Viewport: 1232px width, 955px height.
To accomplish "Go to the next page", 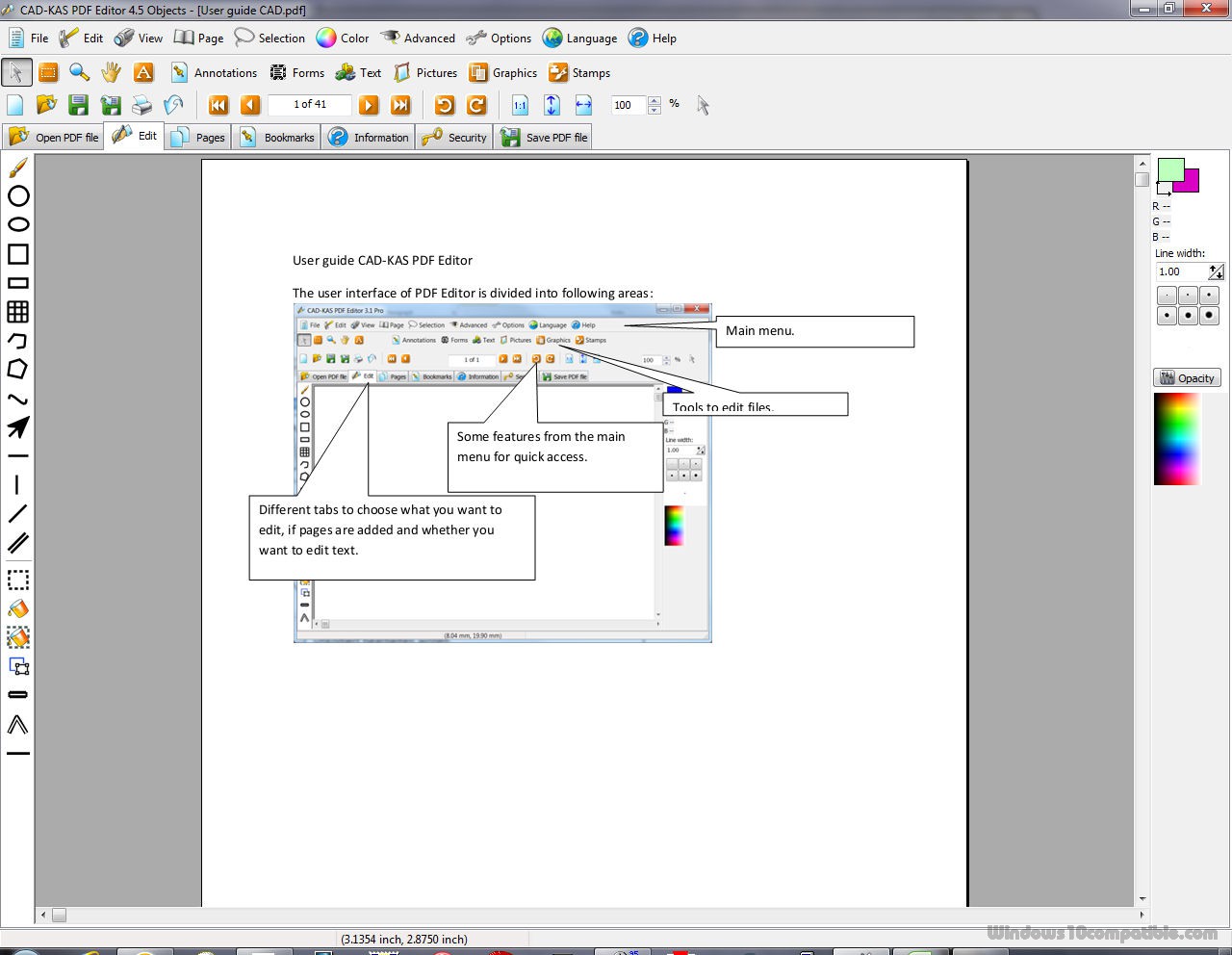I will (x=369, y=105).
